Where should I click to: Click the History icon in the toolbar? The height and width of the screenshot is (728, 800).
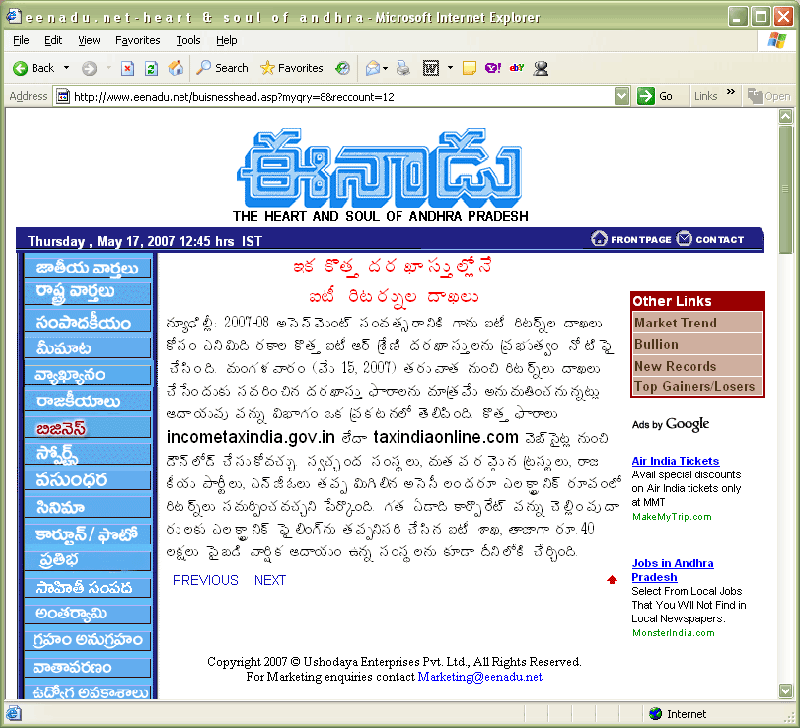[343, 68]
